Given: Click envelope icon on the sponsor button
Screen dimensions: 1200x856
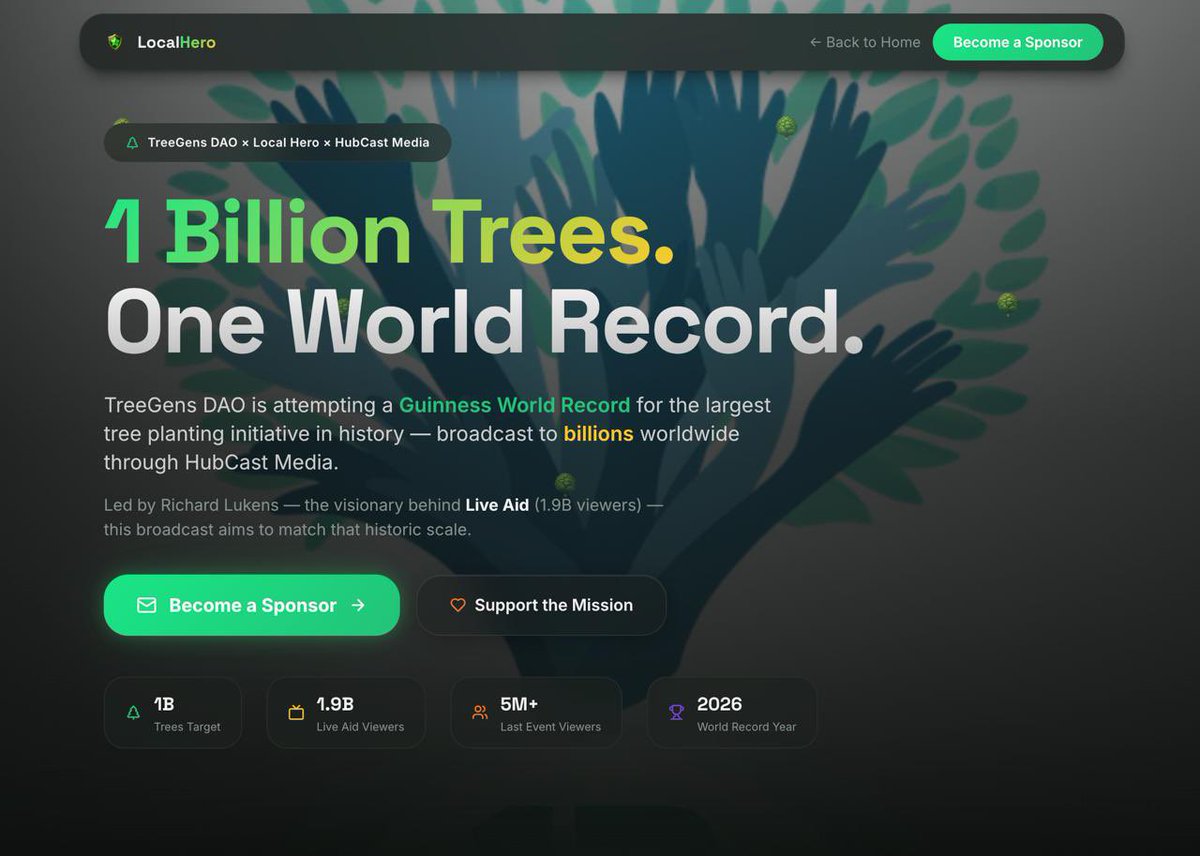Looking at the screenshot, I should (x=147, y=605).
